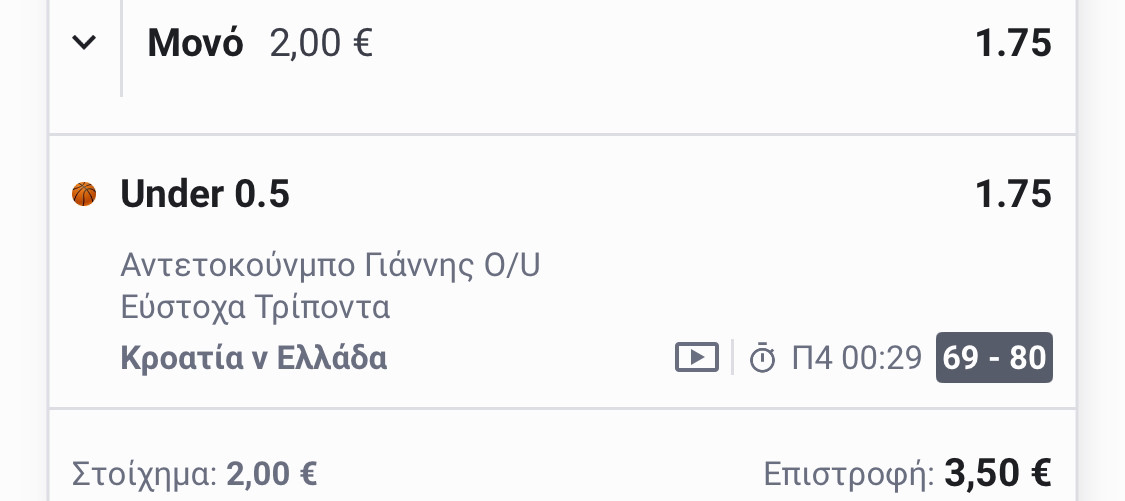The width and height of the screenshot is (1125, 501).
Task: Click the Επιστροφή label text
Action: [849, 474]
